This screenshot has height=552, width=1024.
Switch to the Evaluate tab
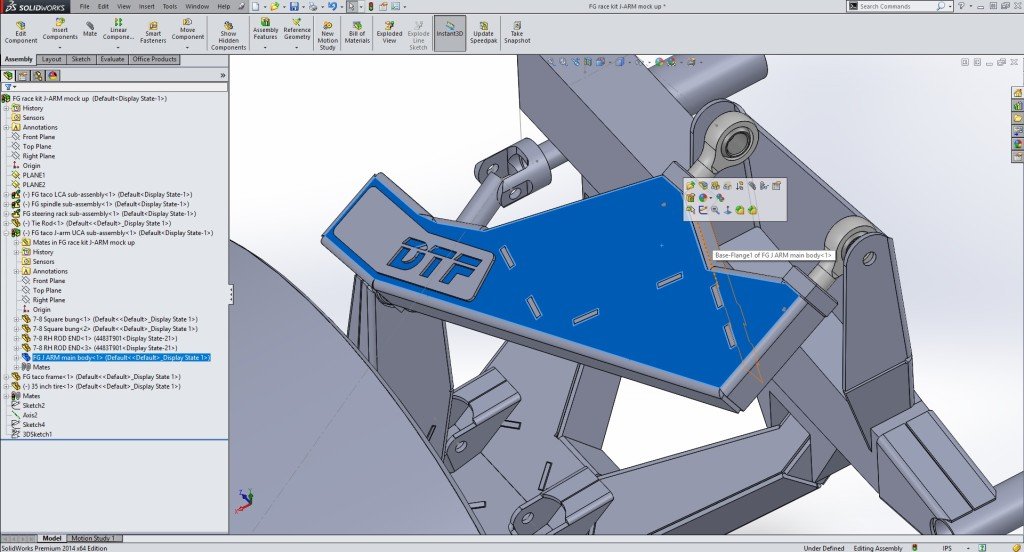pos(112,59)
